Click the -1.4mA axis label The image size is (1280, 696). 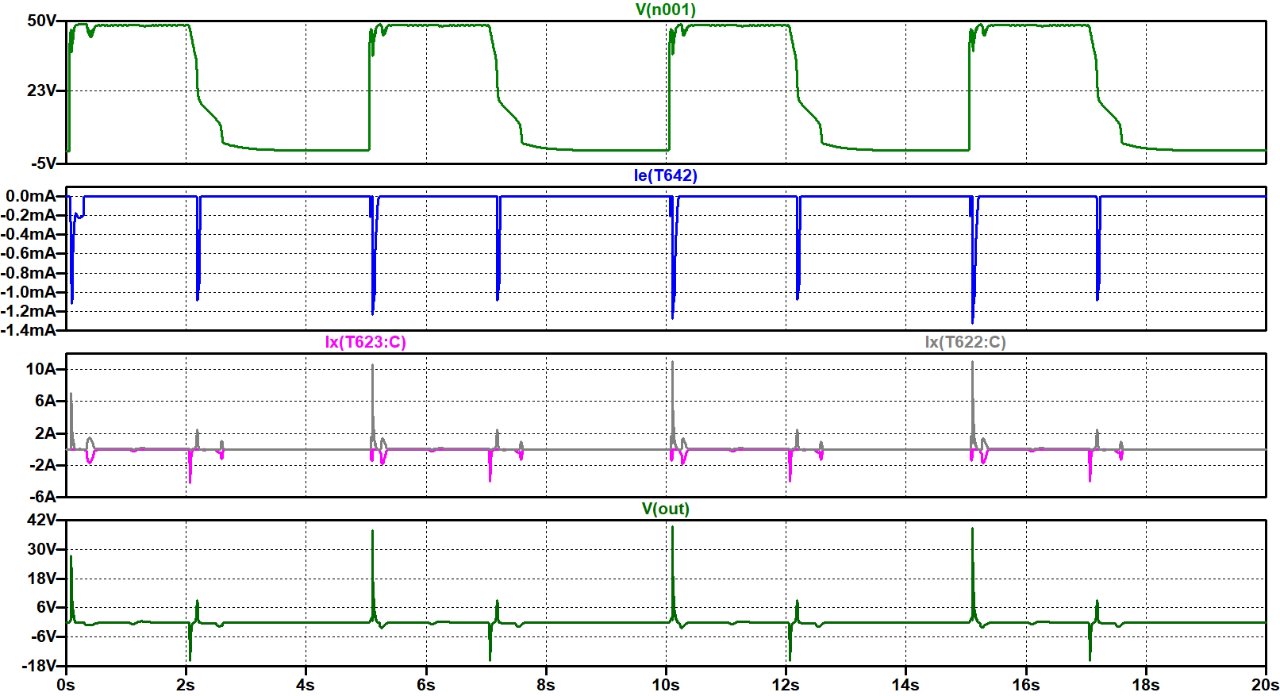(x=33, y=330)
